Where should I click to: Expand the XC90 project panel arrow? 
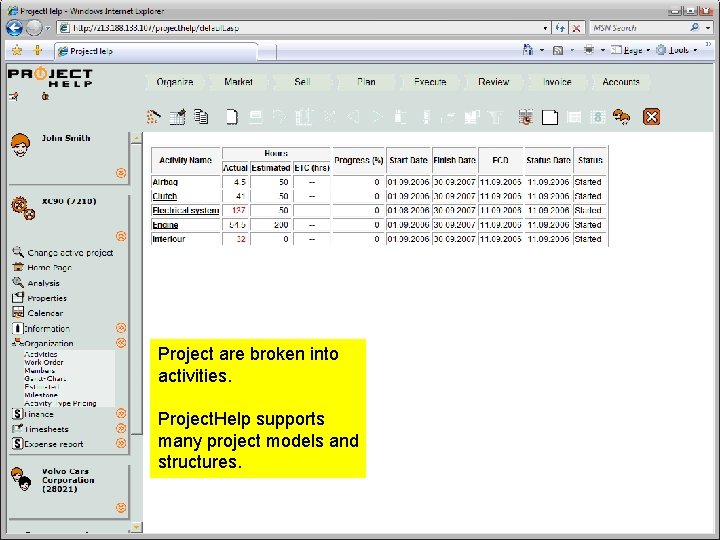[121, 236]
